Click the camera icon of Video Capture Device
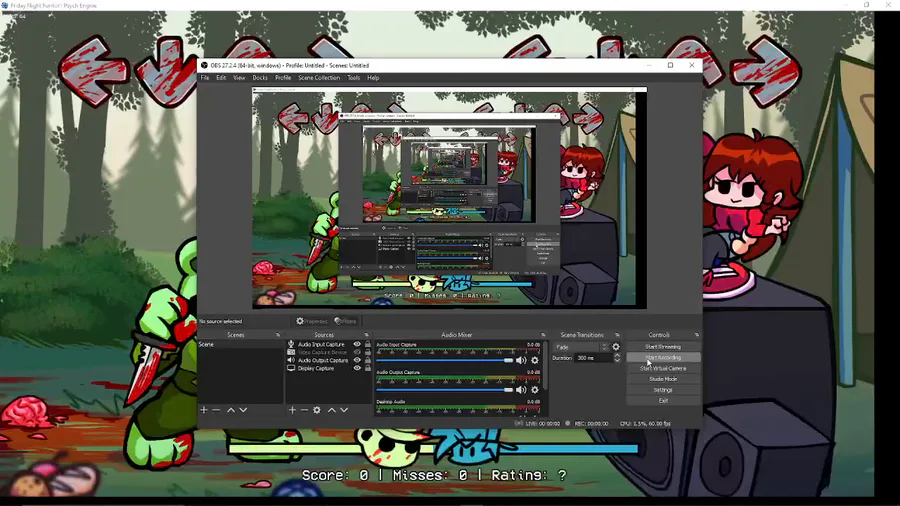The height and width of the screenshot is (506, 900). [x=291, y=352]
